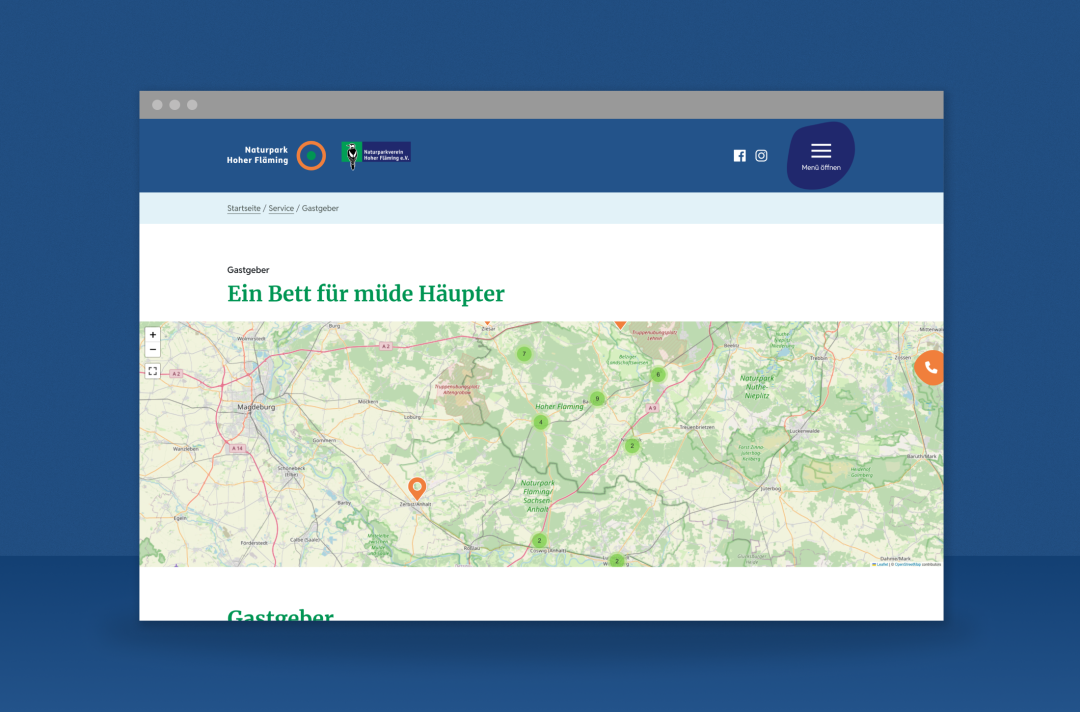The width and height of the screenshot is (1080, 712).
Task: Open the Service breadcrumb link
Action: coord(281,208)
